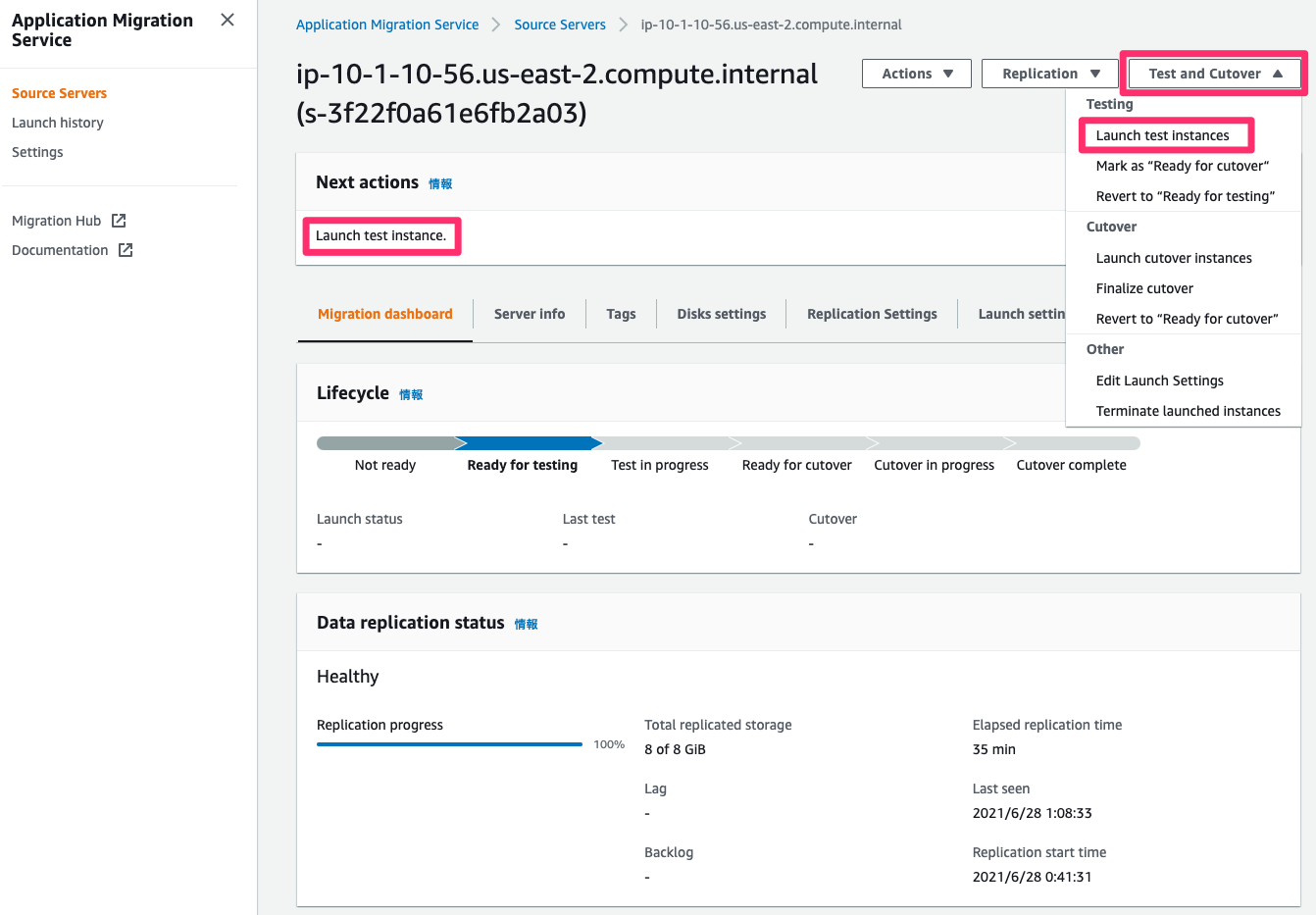Screen dimensions: 1316x915
Task: Click the breadcrumb chevron after Source Servers
Action: pyautogui.click(x=624, y=25)
